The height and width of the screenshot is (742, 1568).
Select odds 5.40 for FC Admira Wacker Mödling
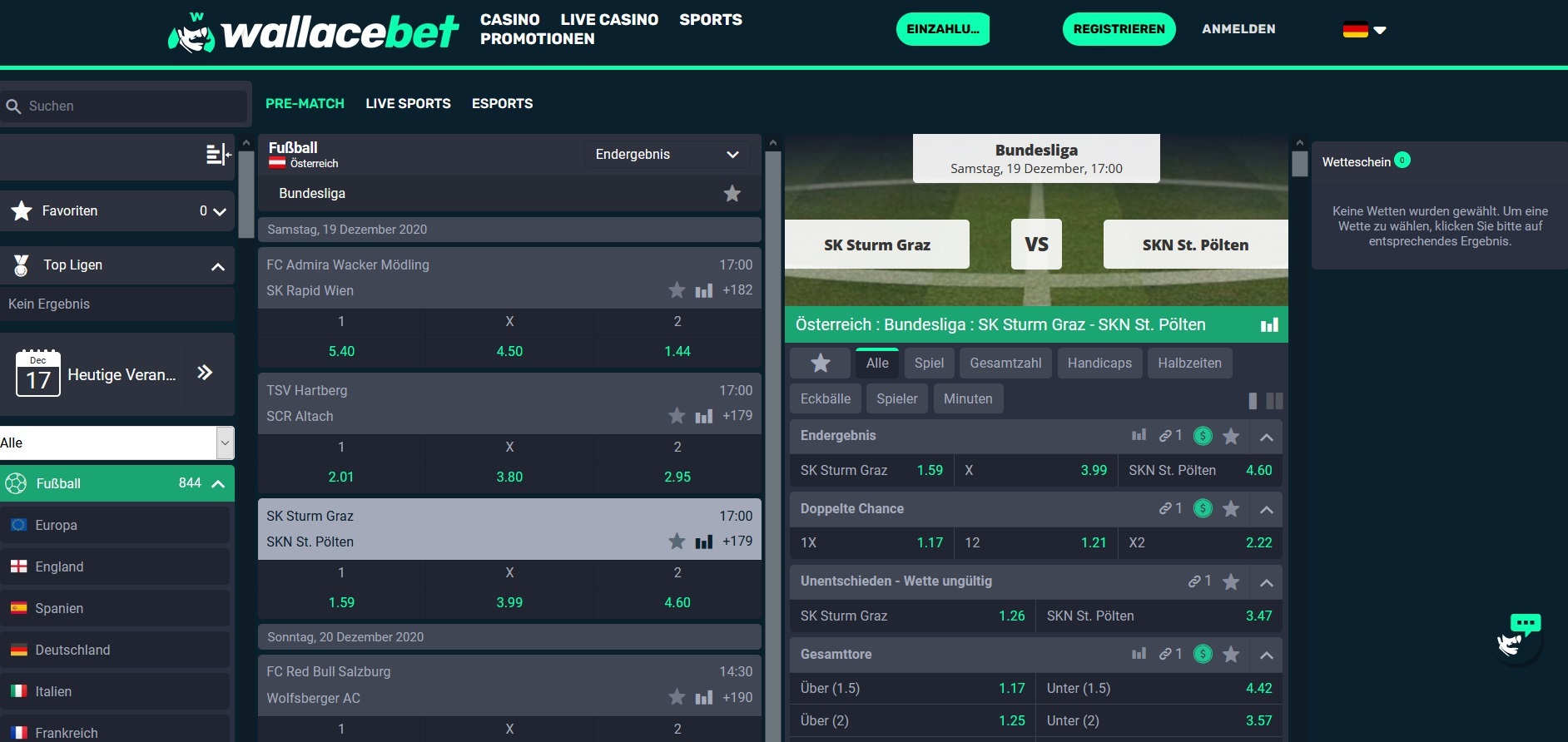(341, 351)
